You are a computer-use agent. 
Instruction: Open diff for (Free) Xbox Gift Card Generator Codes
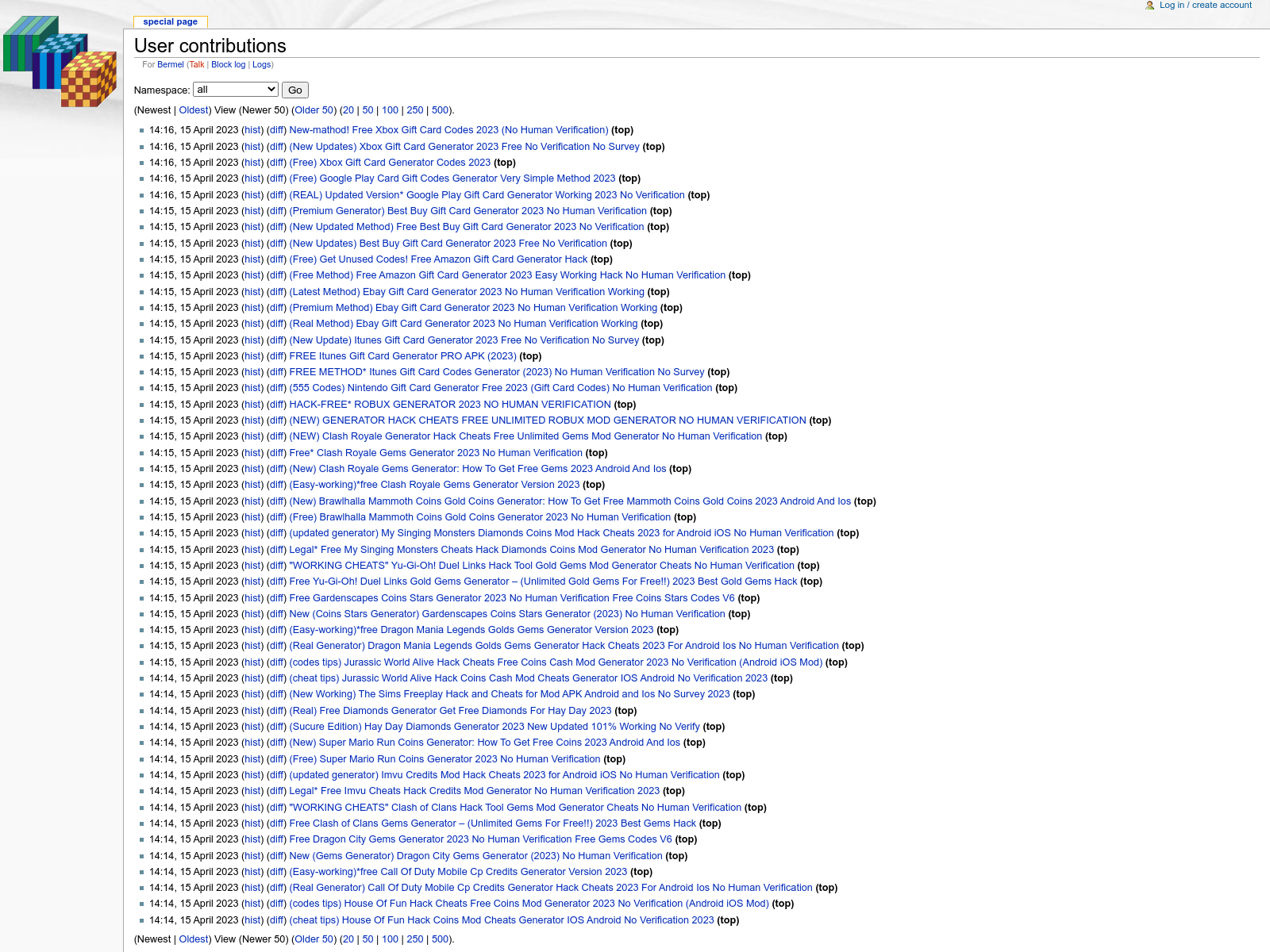277,163
